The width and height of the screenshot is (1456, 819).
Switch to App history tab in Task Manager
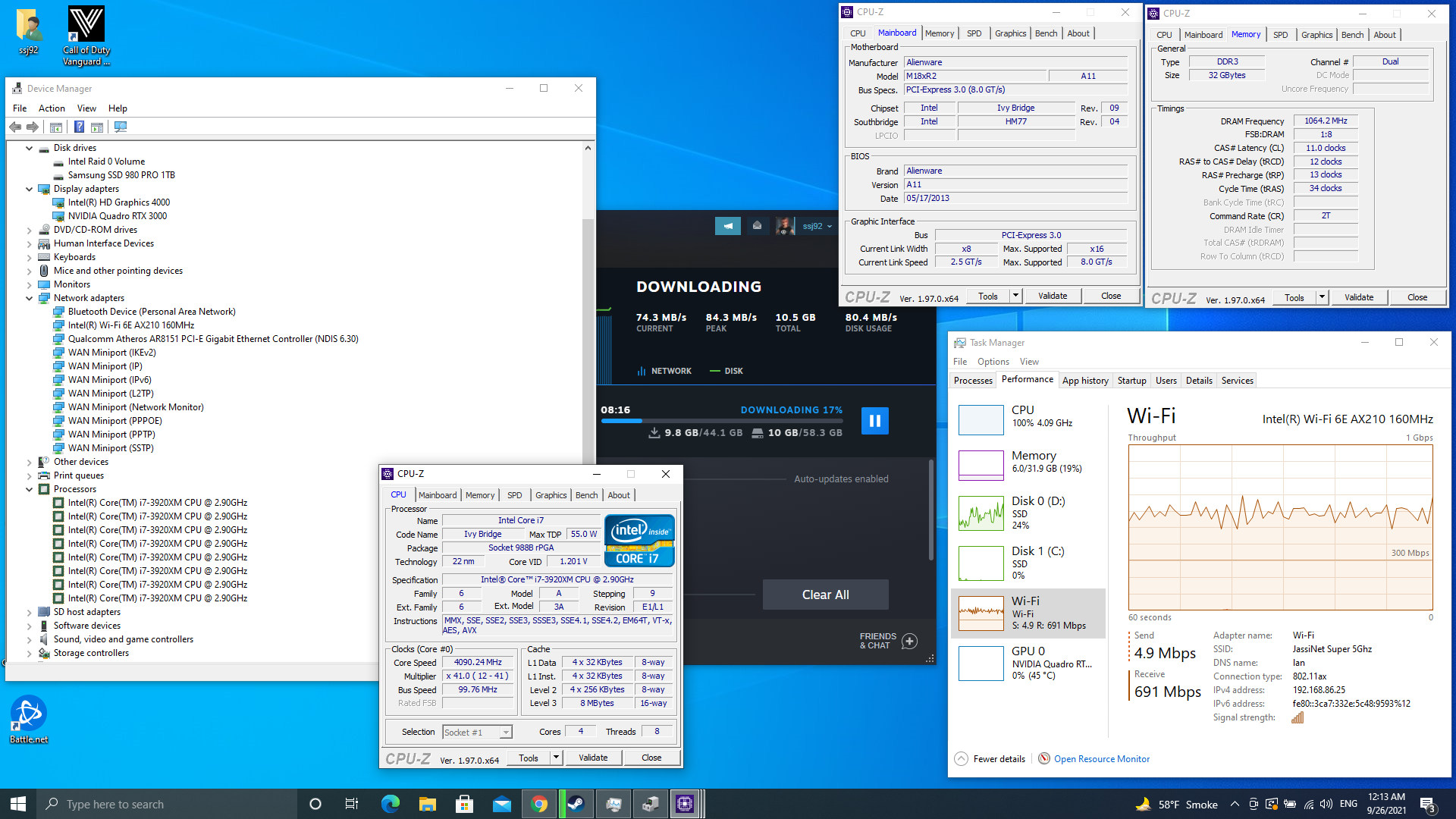pyautogui.click(x=1084, y=381)
